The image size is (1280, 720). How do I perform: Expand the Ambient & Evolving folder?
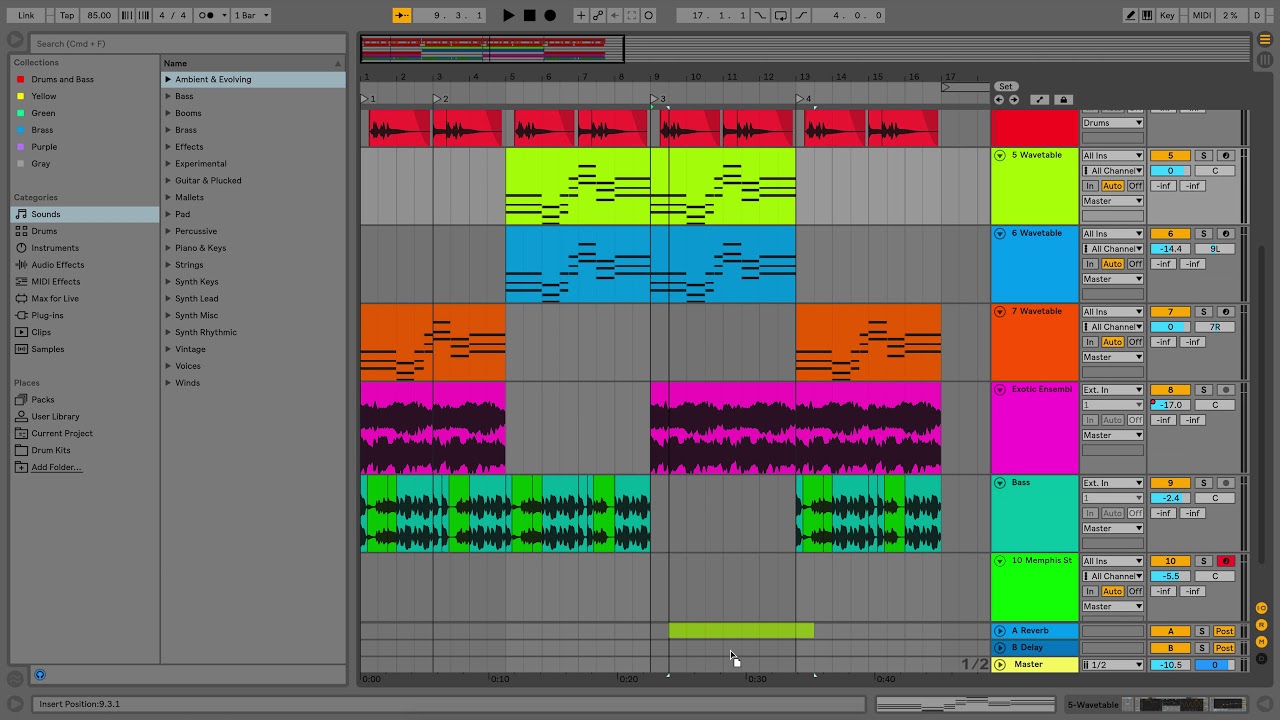click(168, 79)
